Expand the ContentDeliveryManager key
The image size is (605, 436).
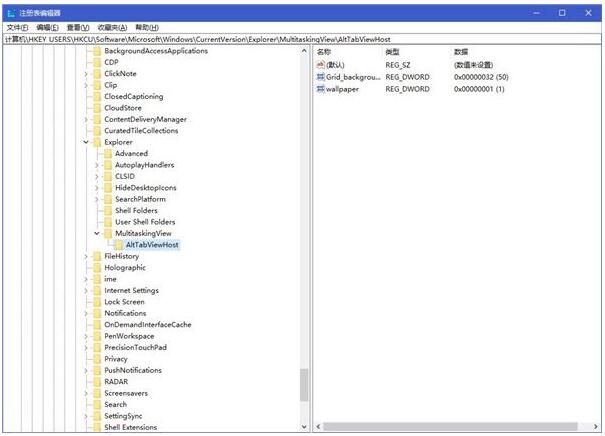pyautogui.click(x=86, y=119)
